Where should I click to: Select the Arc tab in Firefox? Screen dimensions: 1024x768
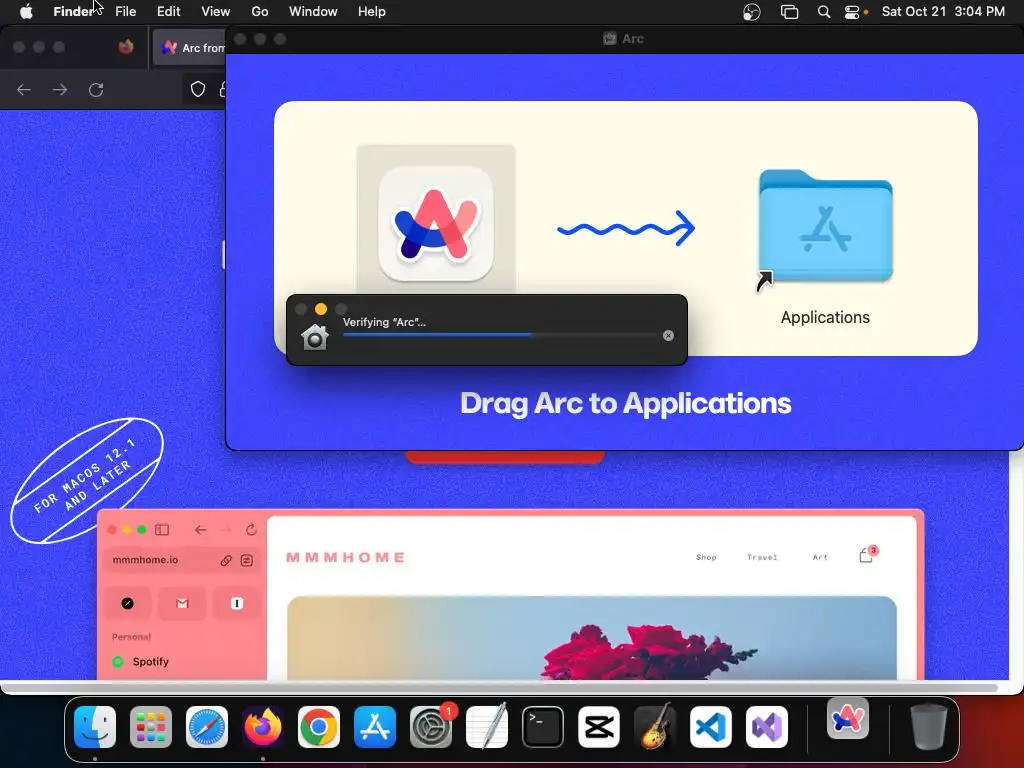[x=189, y=48]
